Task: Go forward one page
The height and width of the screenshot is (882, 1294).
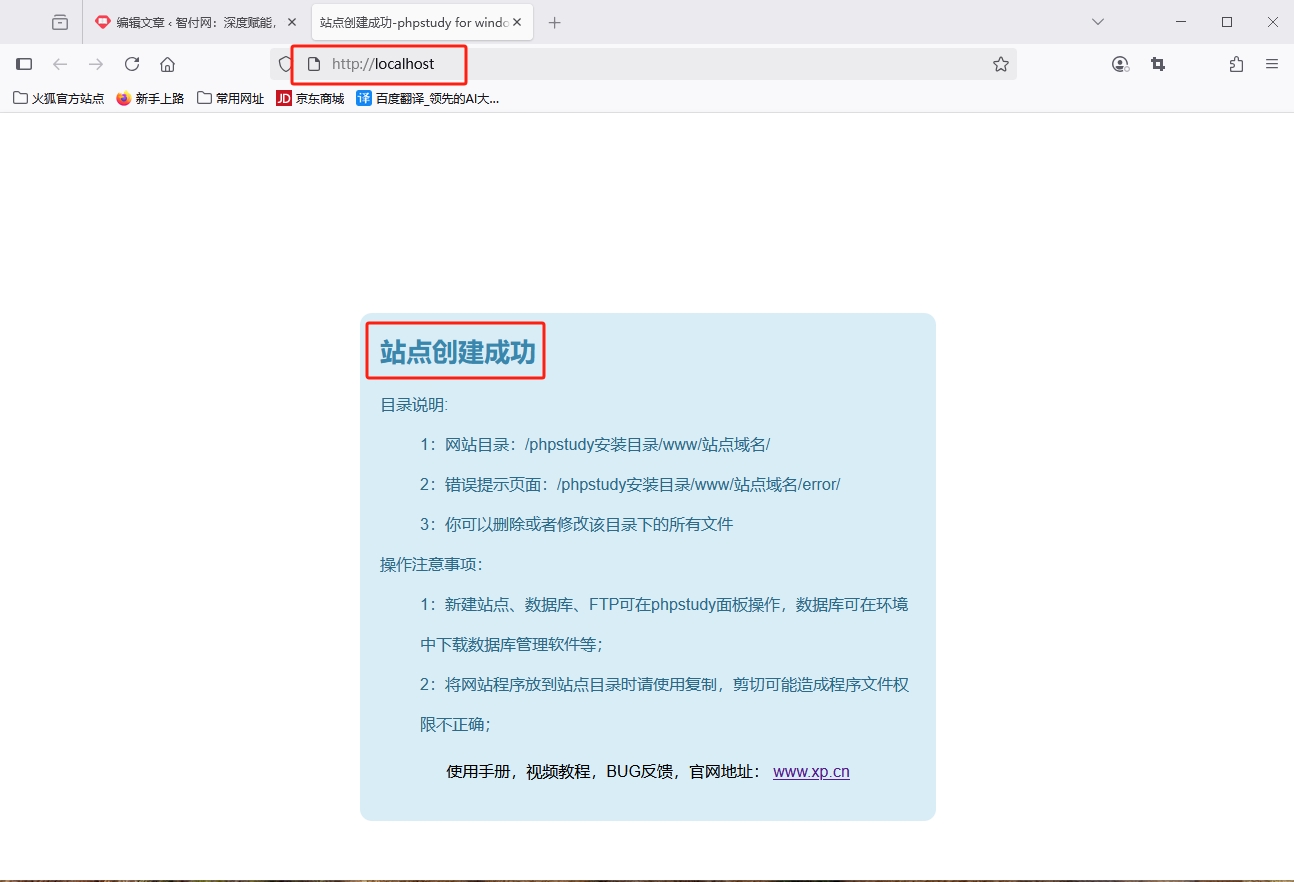Action: (x=96, y=64)
